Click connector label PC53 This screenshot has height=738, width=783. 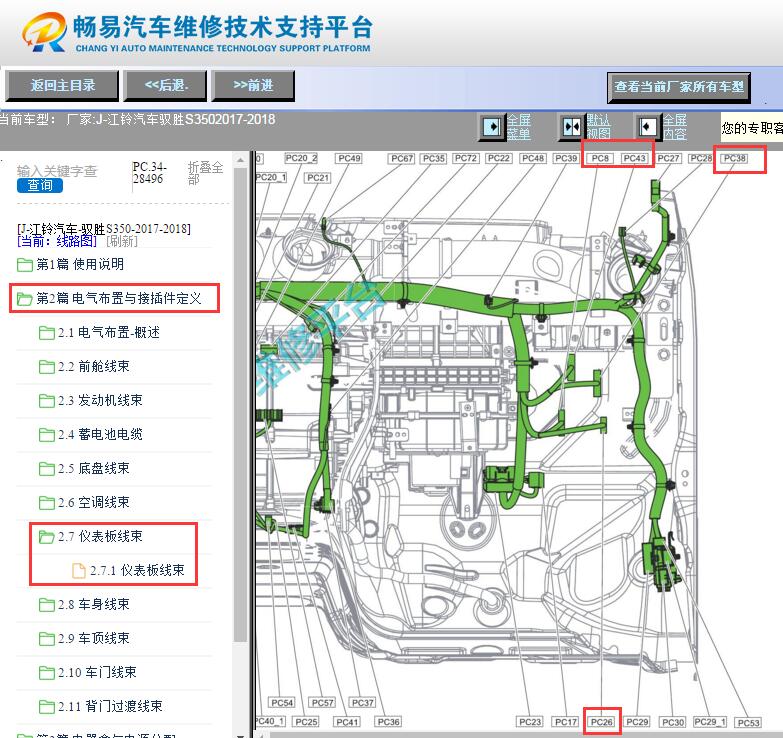point(749,723)
